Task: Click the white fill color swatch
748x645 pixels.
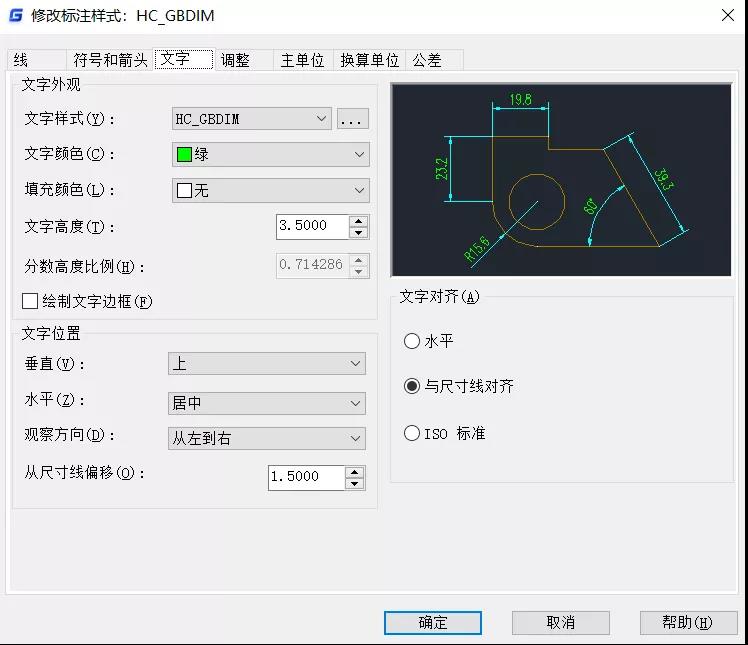Action: pyautogui.click(x=184, y=190)
